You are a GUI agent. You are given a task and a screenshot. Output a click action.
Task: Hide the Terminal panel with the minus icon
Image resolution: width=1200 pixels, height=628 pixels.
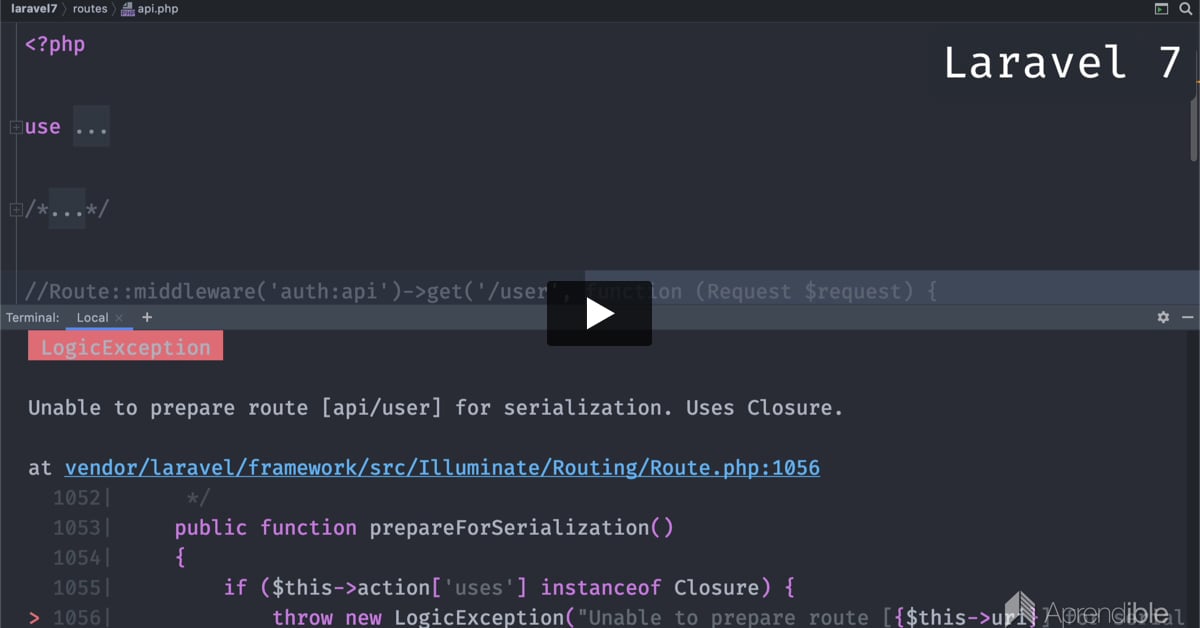tap(1187, 317)
